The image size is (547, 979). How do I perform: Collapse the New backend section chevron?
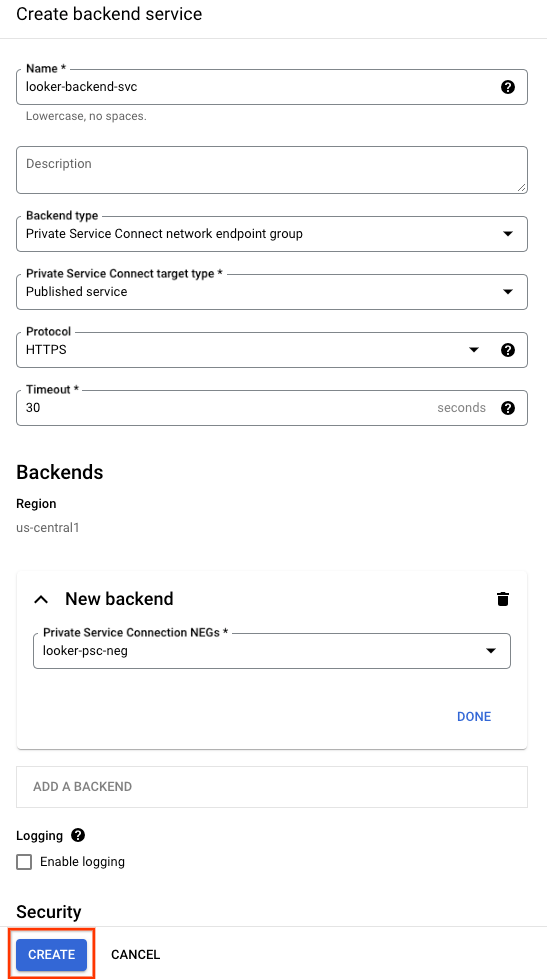(x=41, y=599)
